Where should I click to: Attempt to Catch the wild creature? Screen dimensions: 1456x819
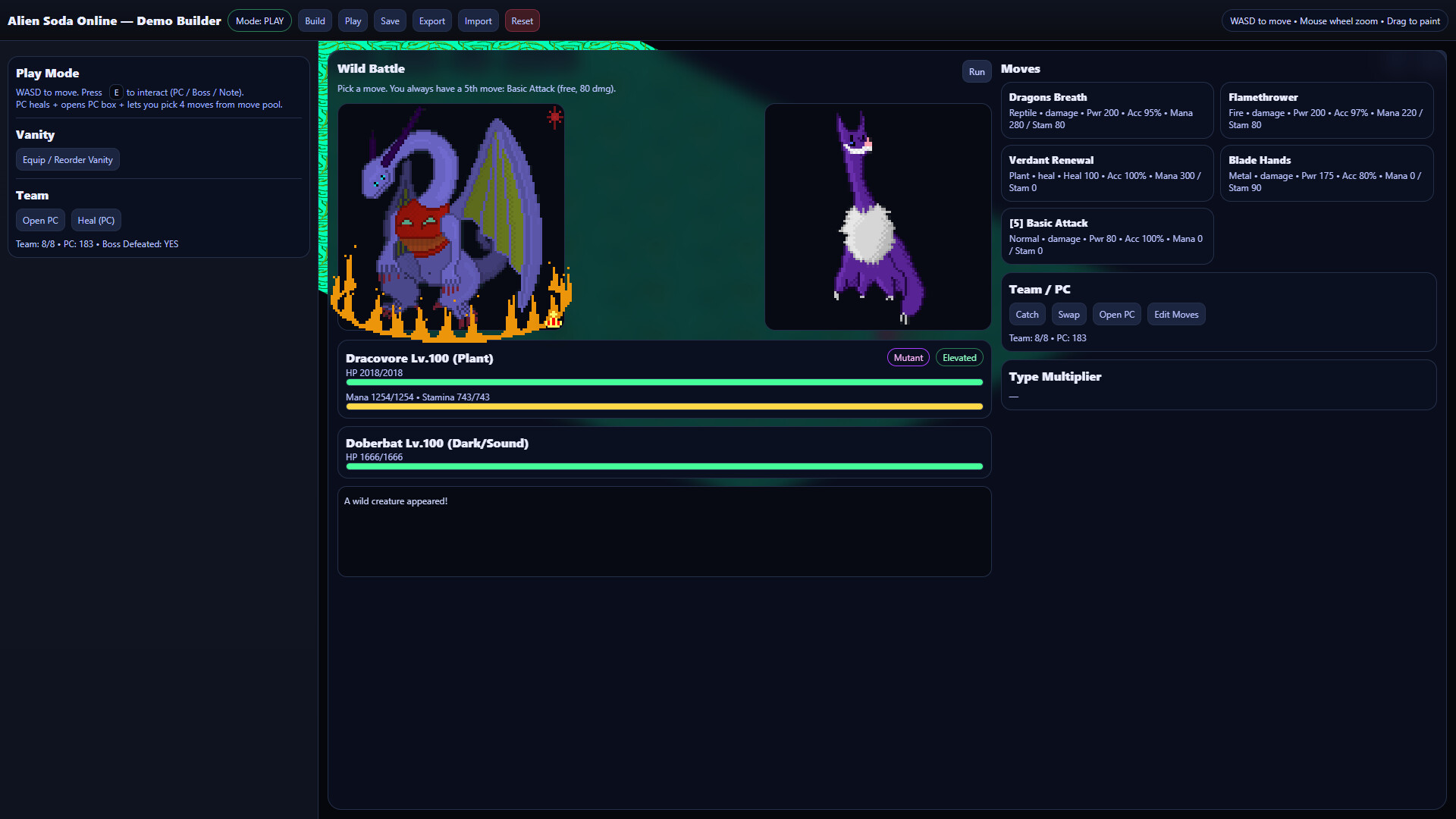(x=1027, y=314)
